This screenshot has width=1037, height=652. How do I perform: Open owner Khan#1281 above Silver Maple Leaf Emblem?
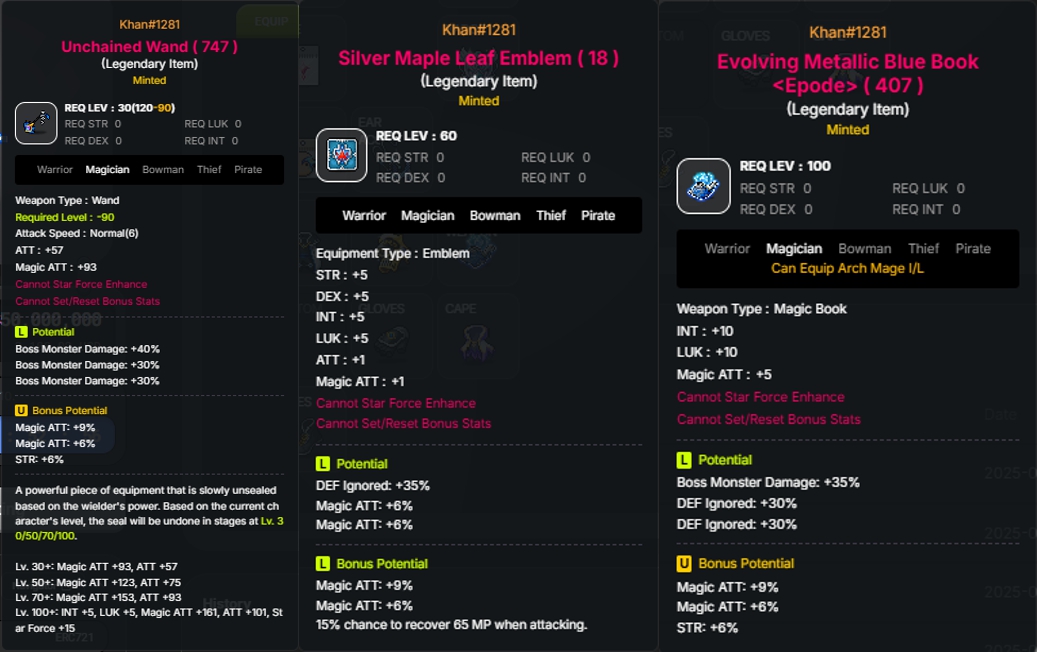pyautogui.click(x=479, y=30)
